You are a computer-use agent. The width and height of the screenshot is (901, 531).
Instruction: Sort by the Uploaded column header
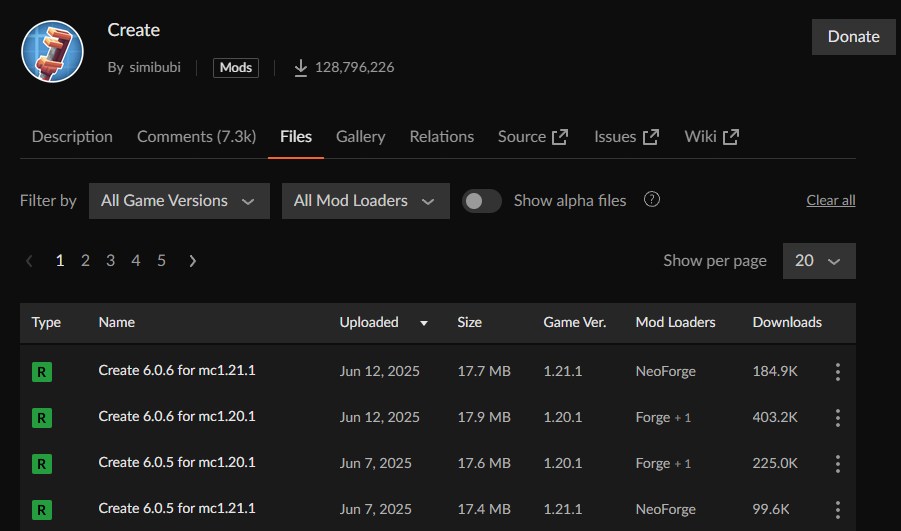coord(369,322)
